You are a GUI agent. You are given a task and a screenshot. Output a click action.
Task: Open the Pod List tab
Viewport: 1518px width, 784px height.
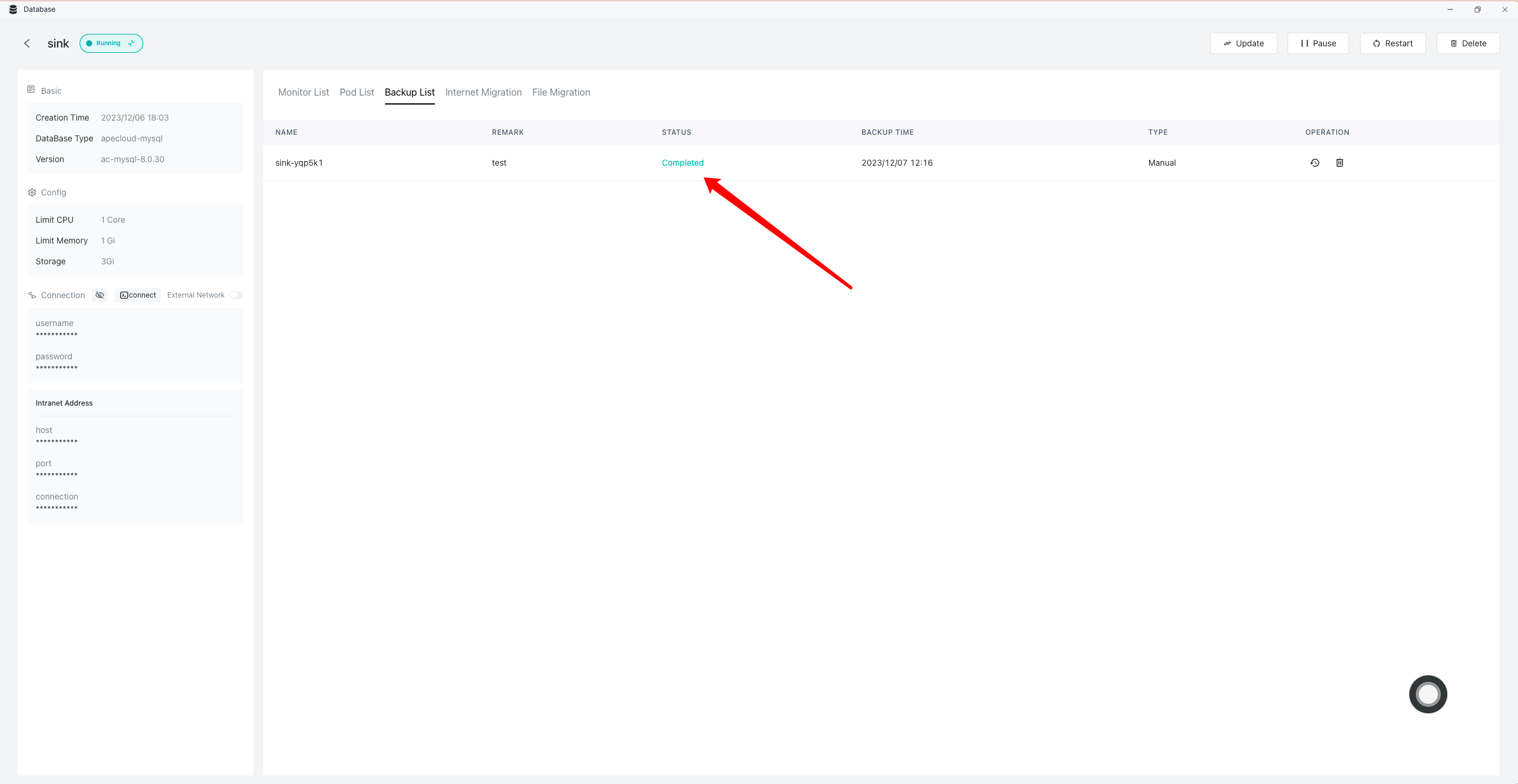356,92
